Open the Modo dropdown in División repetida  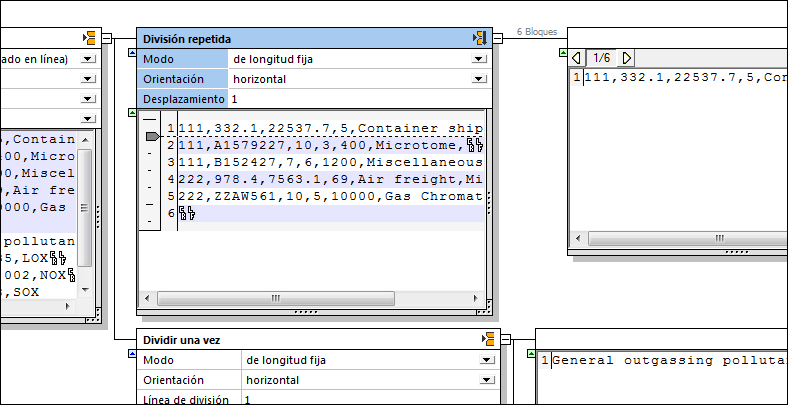[478, 59]
